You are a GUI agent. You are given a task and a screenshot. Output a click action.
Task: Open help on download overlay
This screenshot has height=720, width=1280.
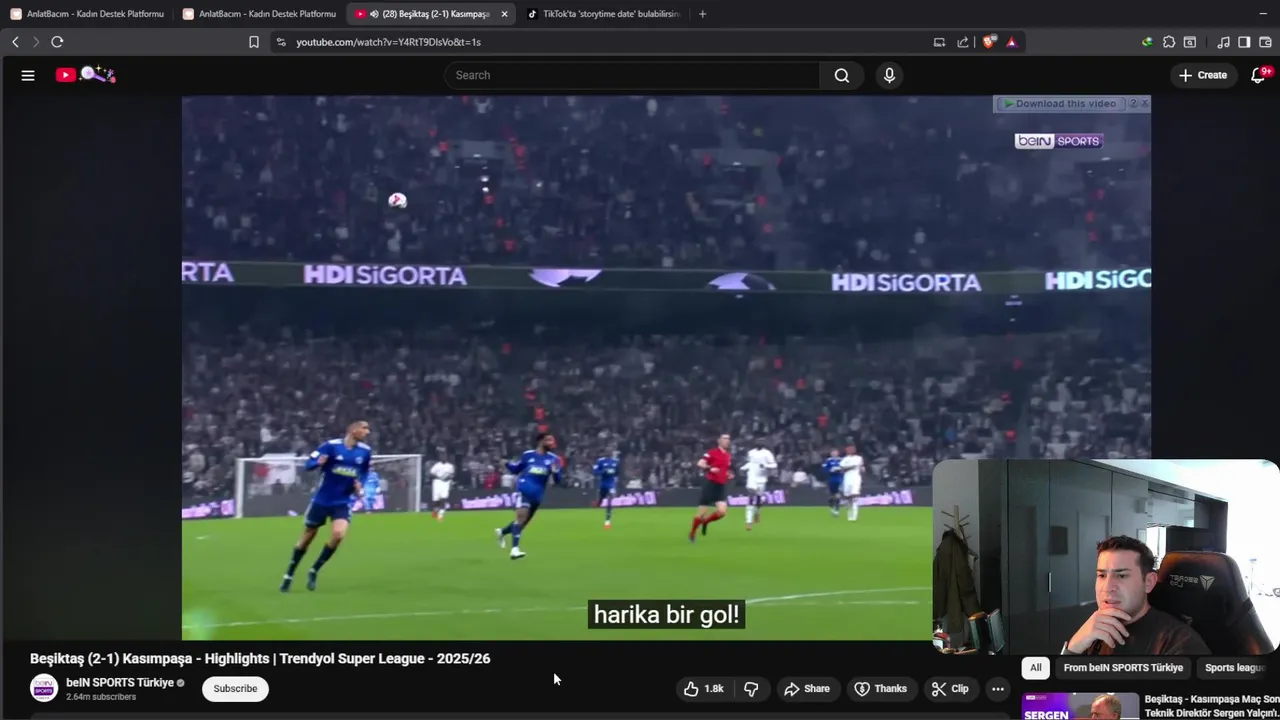1133,104
